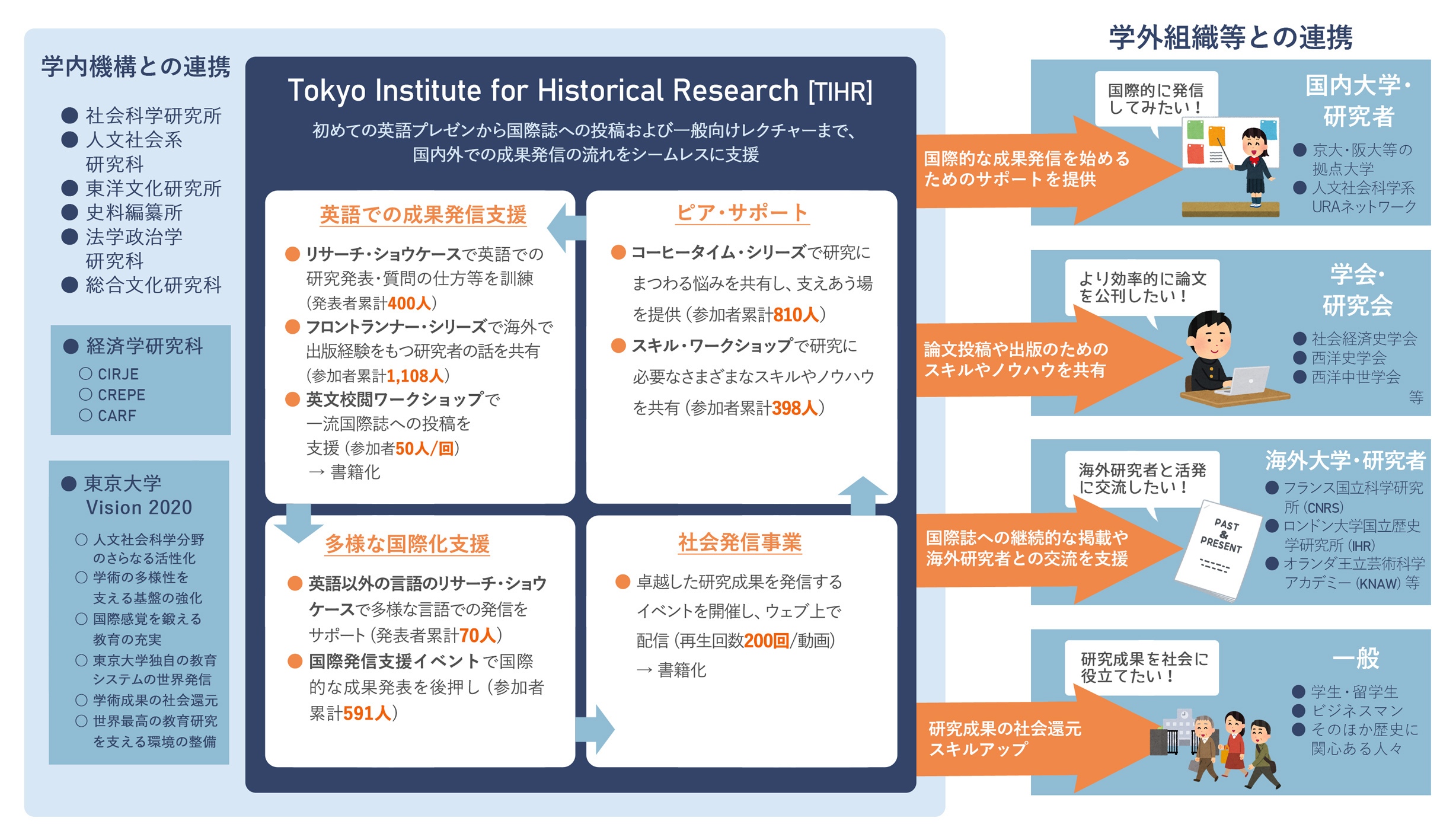Select the bullet '京大・阪大等の拠点大学'
This screenshot has height=837, width=1456.
1353,159
